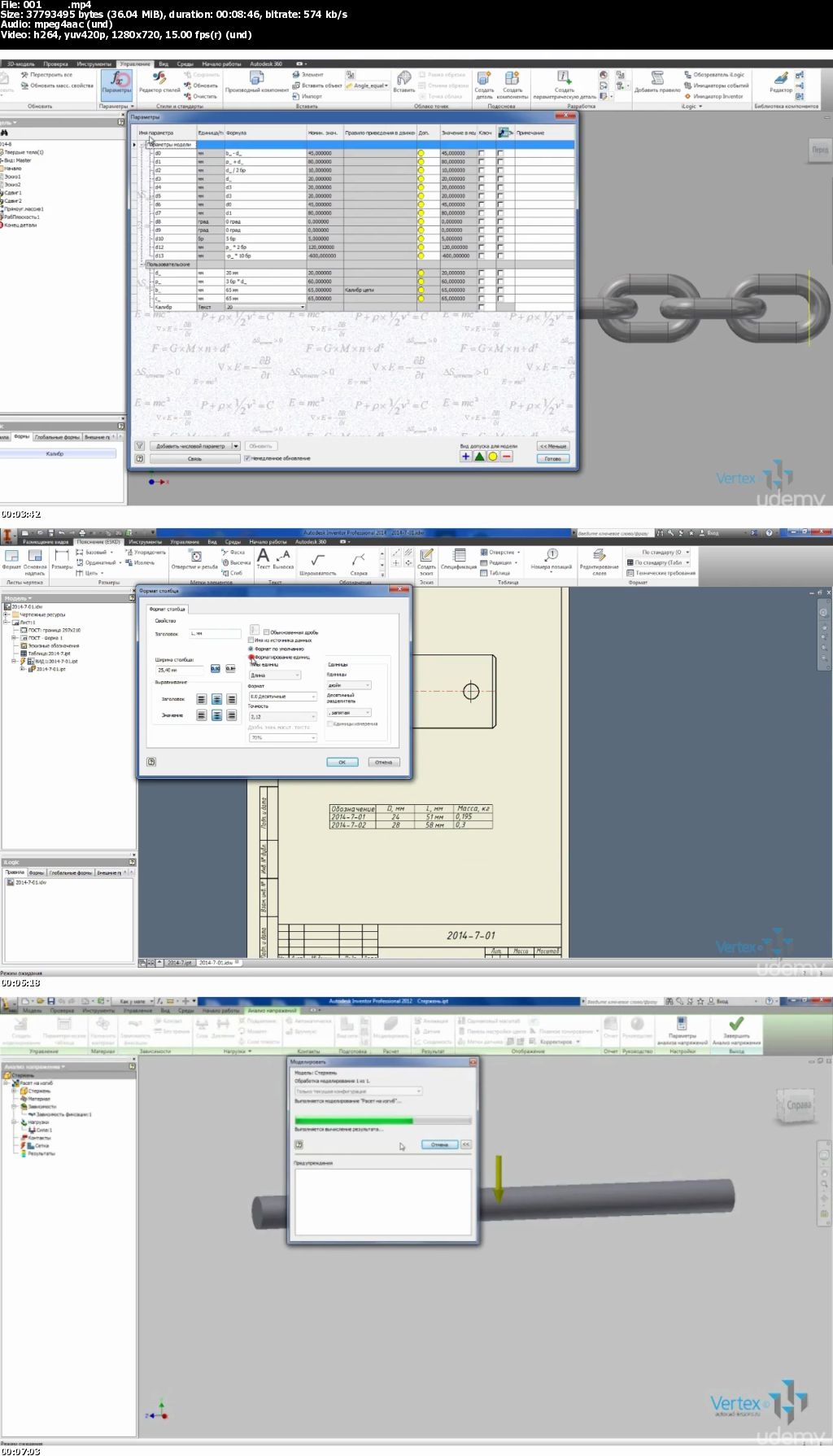Click Основная надпись icon in drawing ribbon

click(35, 562)
